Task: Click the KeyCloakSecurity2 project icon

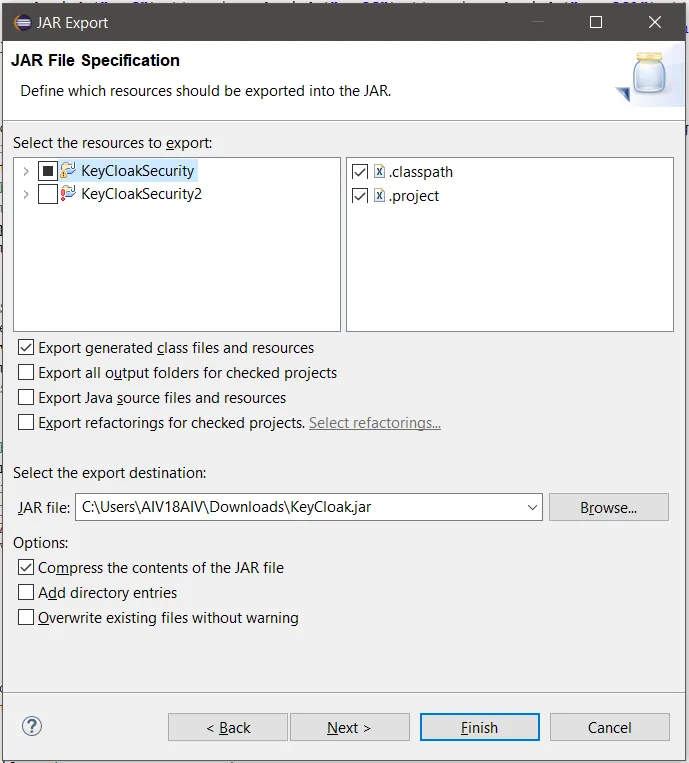Action: tap(68, 194)
